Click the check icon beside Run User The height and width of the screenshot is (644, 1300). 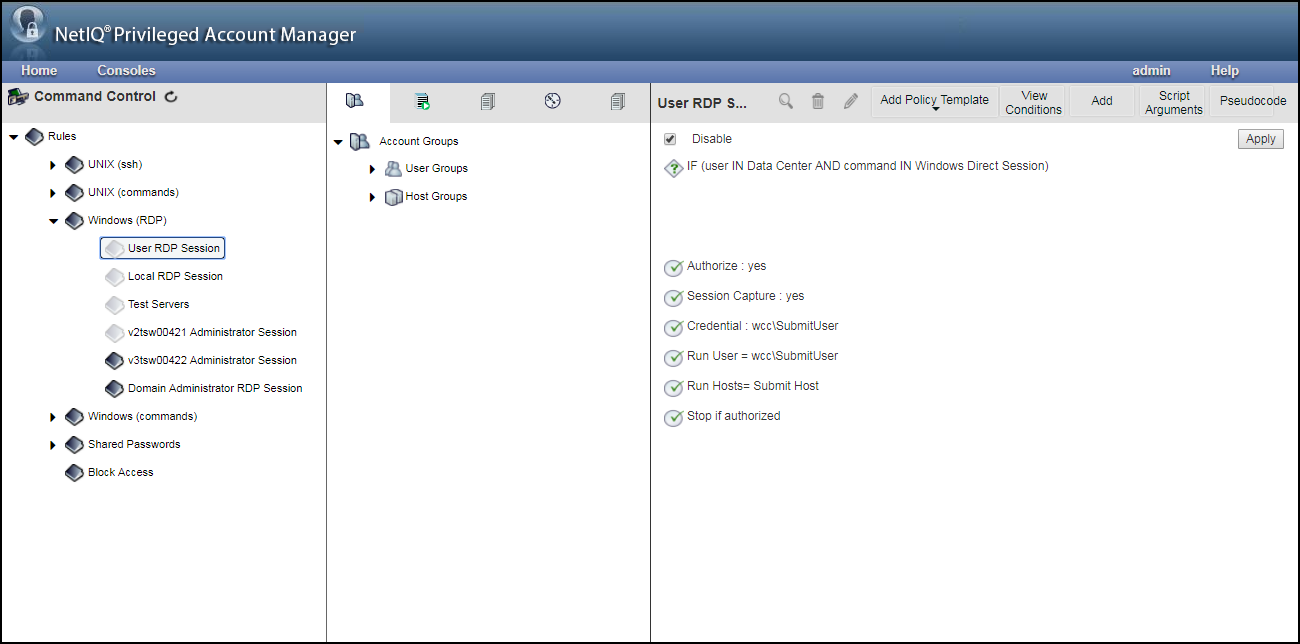tap(674, 357)
